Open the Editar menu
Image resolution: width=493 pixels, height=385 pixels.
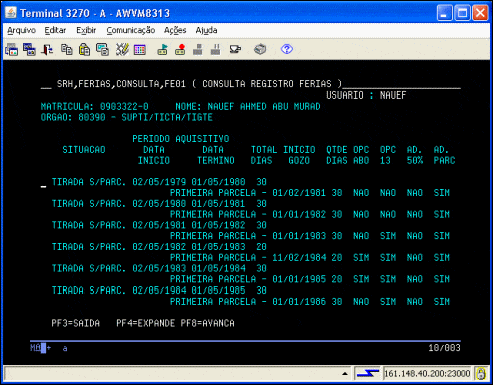pos(55,30)
